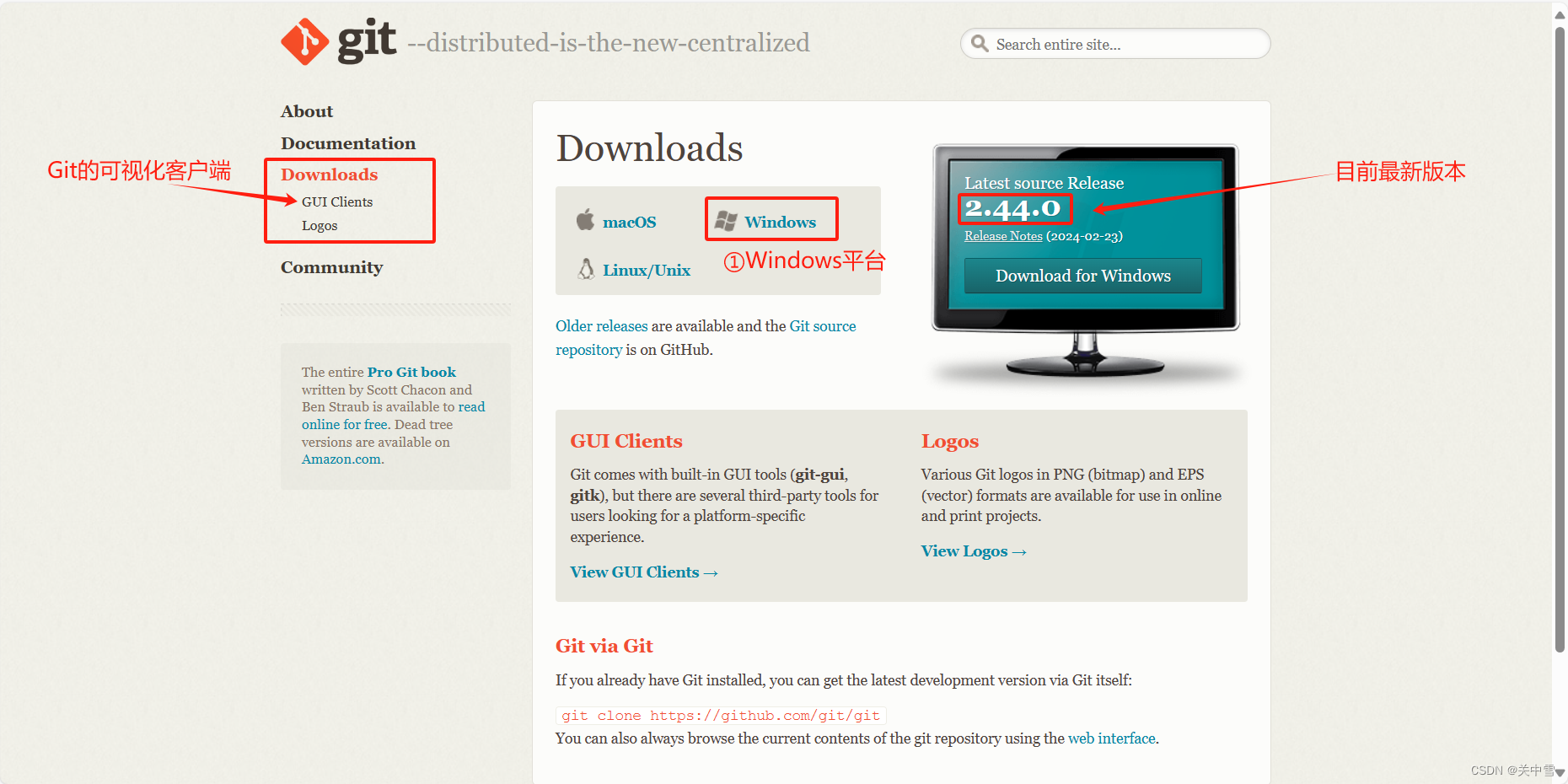Choose the macOS download link
This screenshot has width=1568, height=784.
[x=630, y=222]
